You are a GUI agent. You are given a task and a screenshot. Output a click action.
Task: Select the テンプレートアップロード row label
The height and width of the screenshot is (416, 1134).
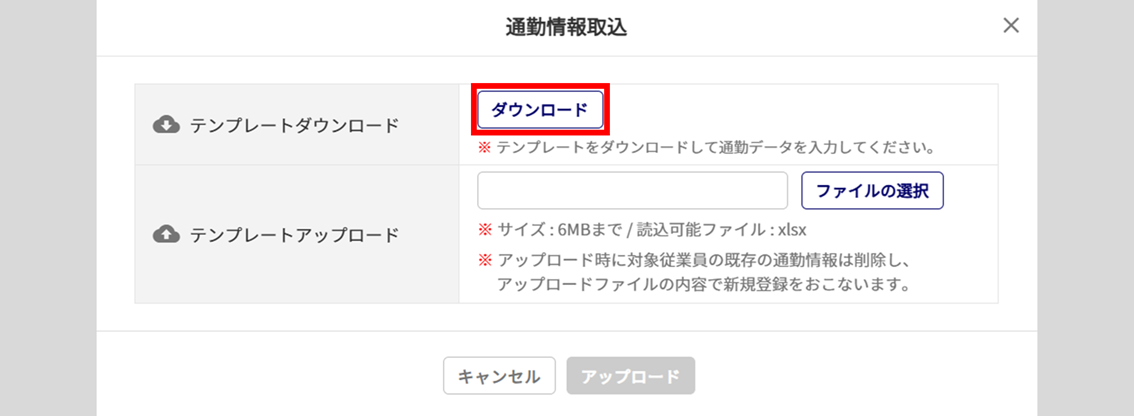pyautogui.click(x=294, y=235)
